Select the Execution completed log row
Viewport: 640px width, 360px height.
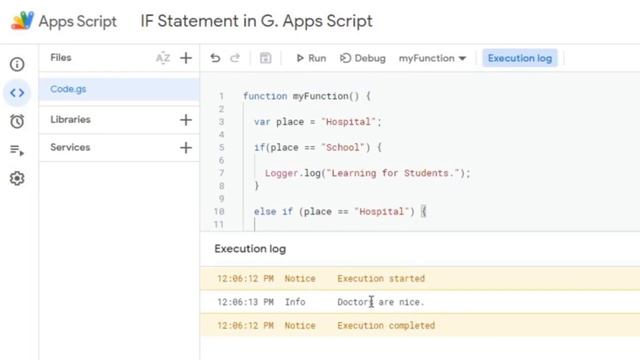tap(420, 325)
